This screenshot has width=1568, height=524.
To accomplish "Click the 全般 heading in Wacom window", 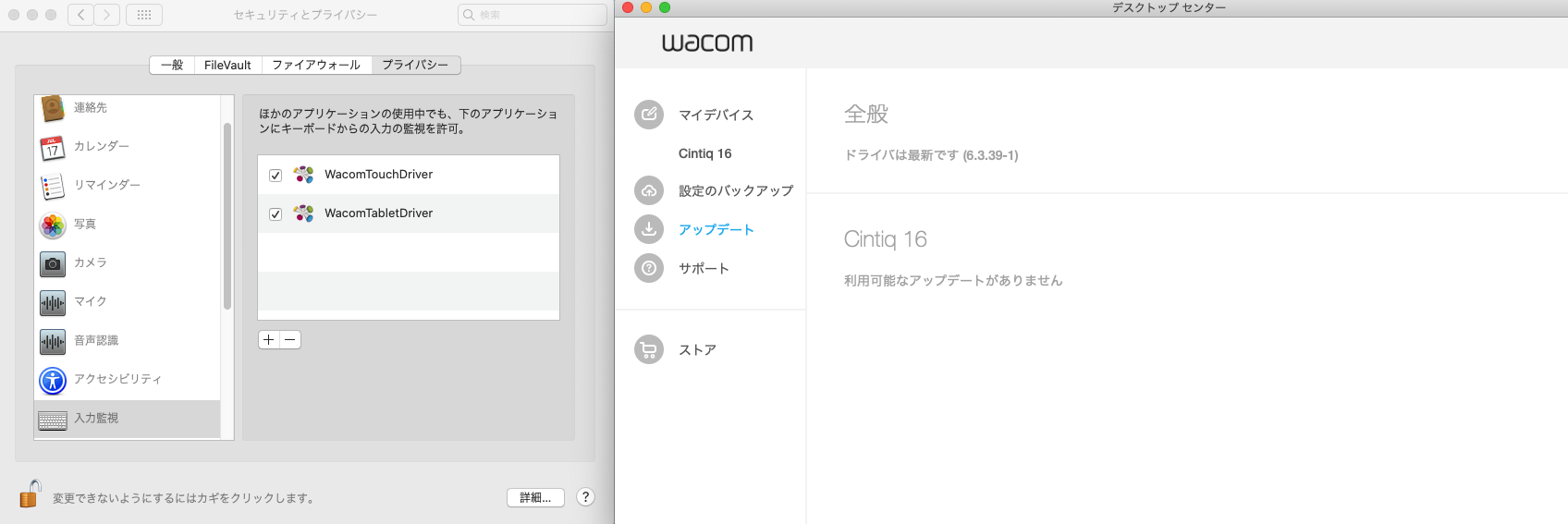I will pos(866,114).
